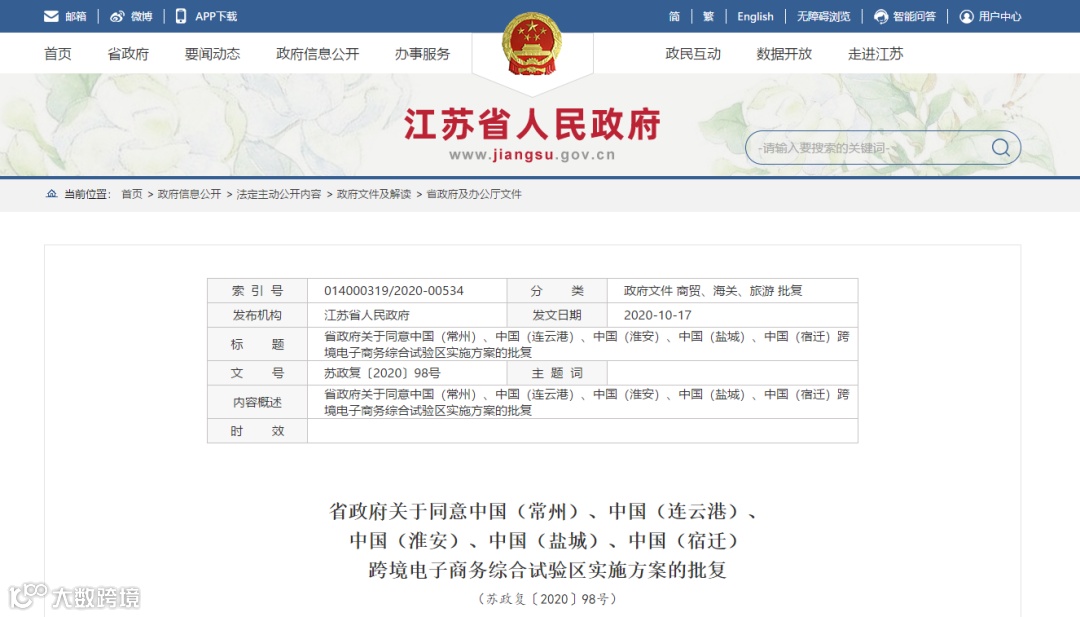Click the user center person icon

tap(966, 17)
